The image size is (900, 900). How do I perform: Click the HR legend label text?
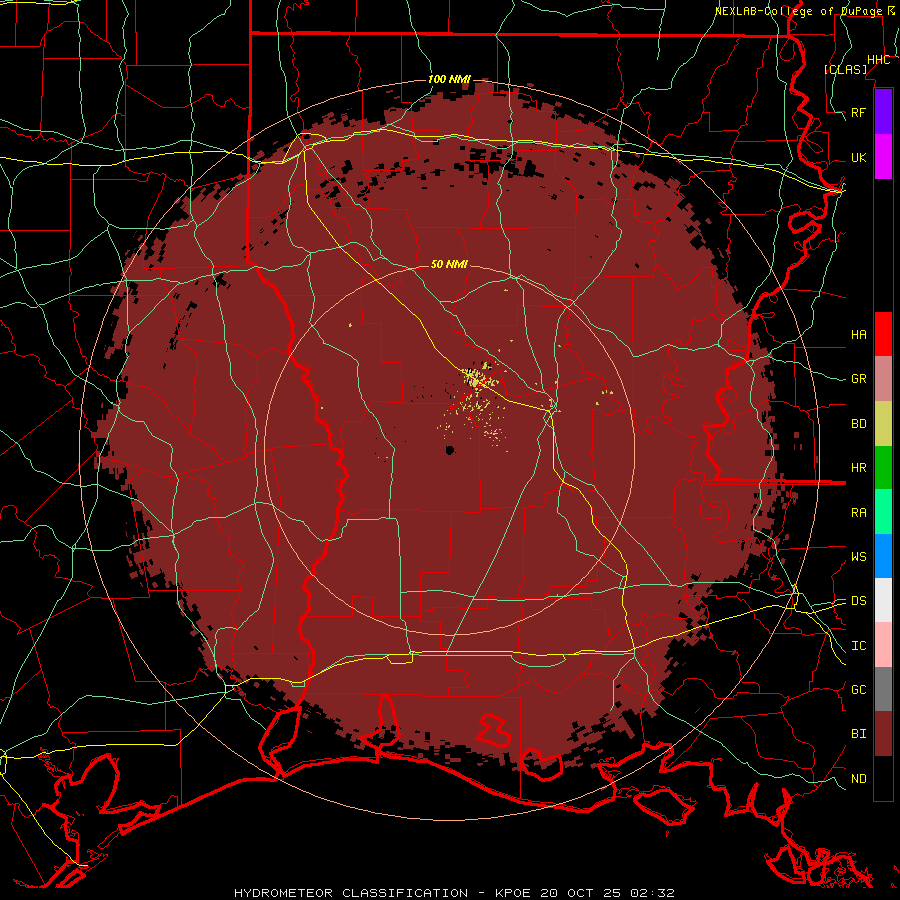click(859, 468)
